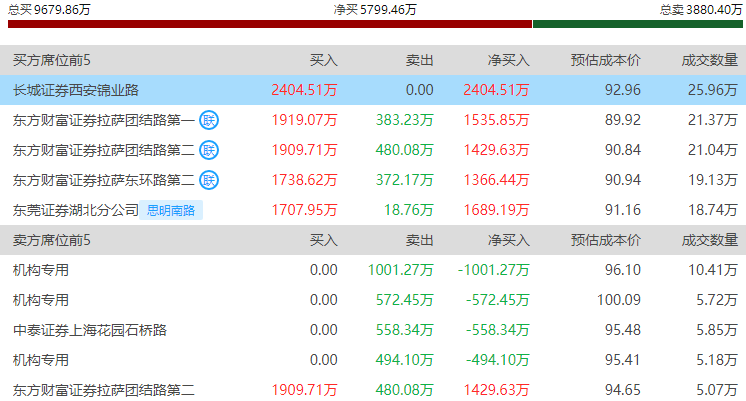Select the 机构专用 row selling 1001.27万

373,270
